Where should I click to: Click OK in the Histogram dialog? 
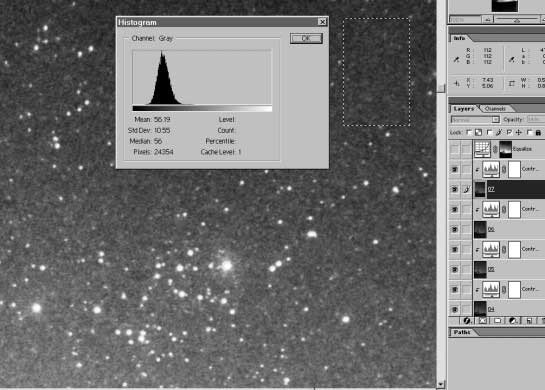(306, 38)
